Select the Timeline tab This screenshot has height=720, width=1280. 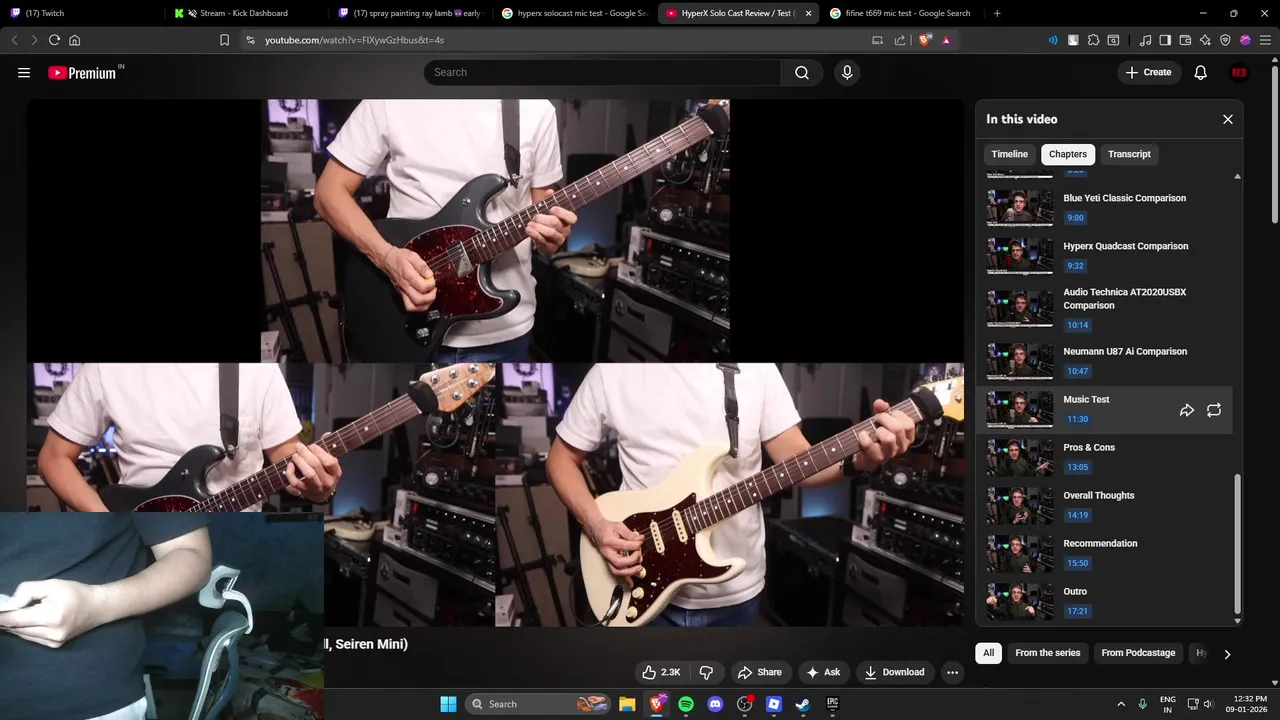[1009, 154]
